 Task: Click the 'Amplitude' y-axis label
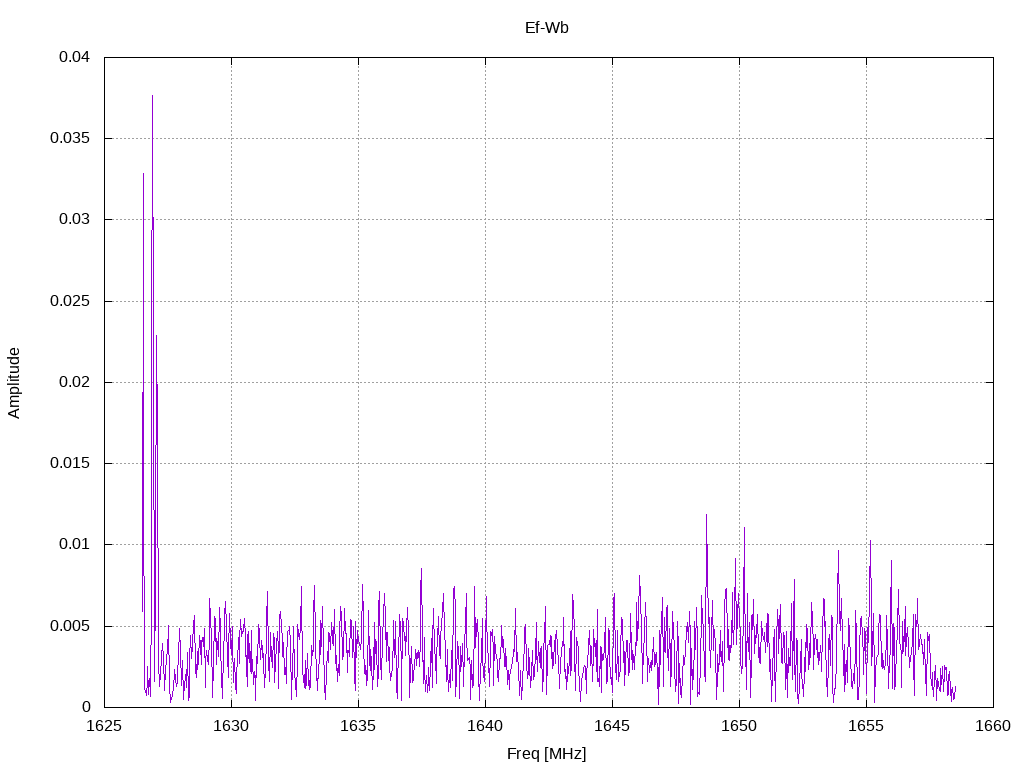pos(14,383)
